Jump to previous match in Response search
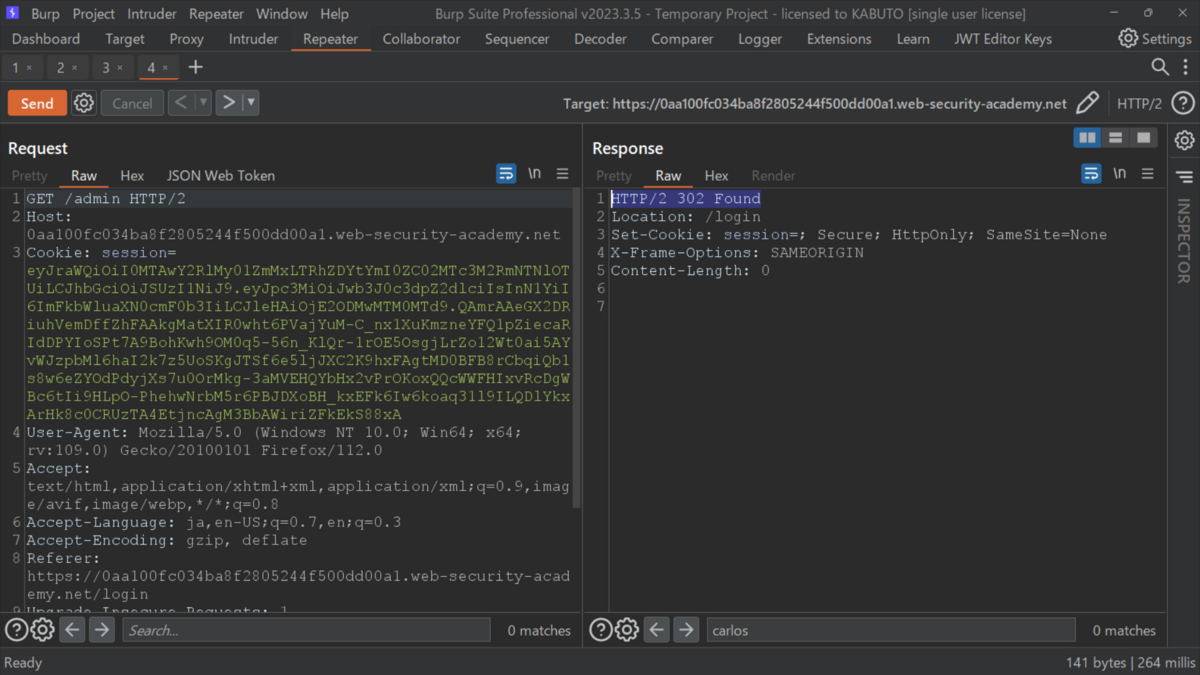 coord(656,630)
